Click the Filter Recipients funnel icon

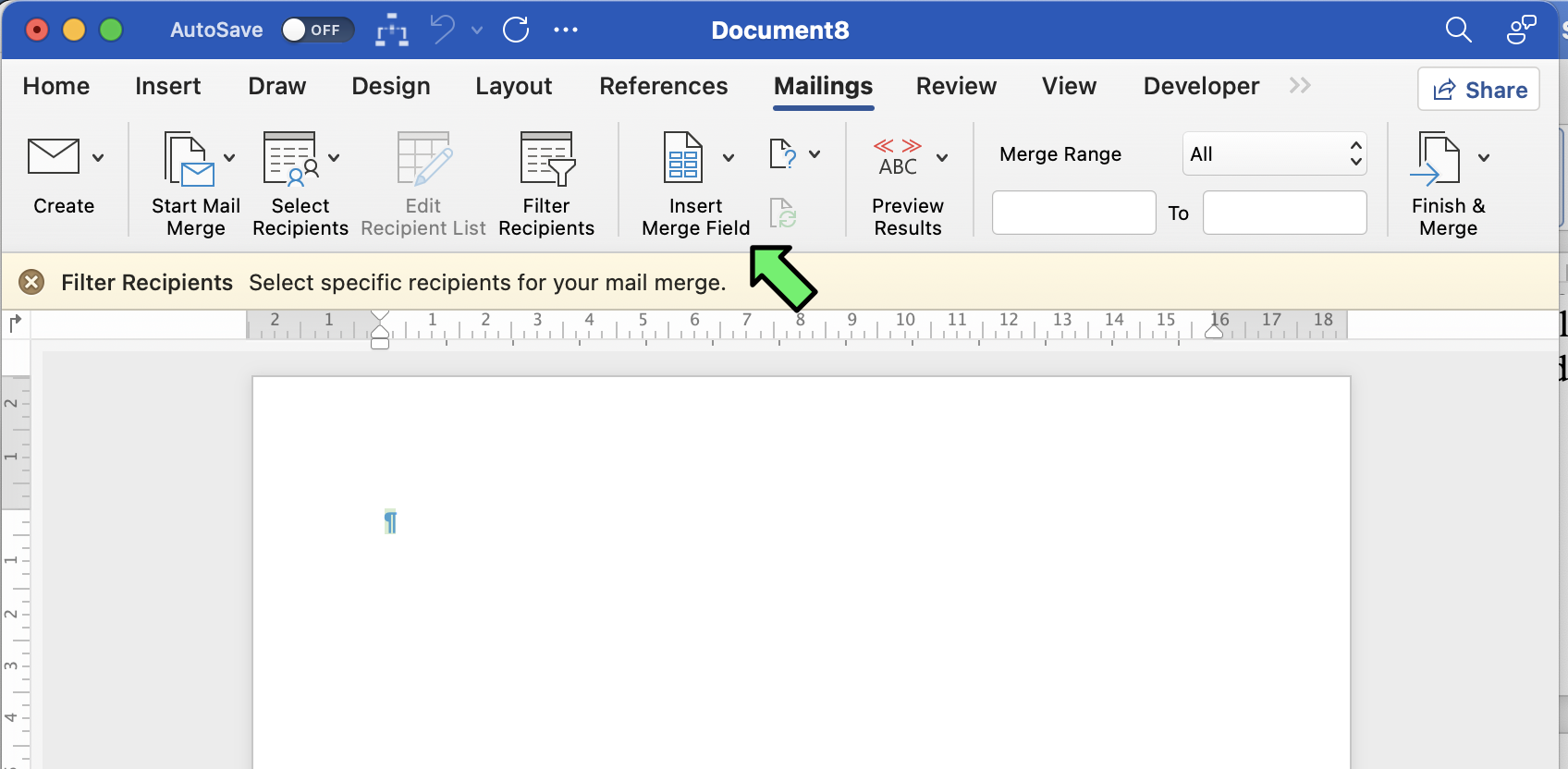(x=547, y=158)
